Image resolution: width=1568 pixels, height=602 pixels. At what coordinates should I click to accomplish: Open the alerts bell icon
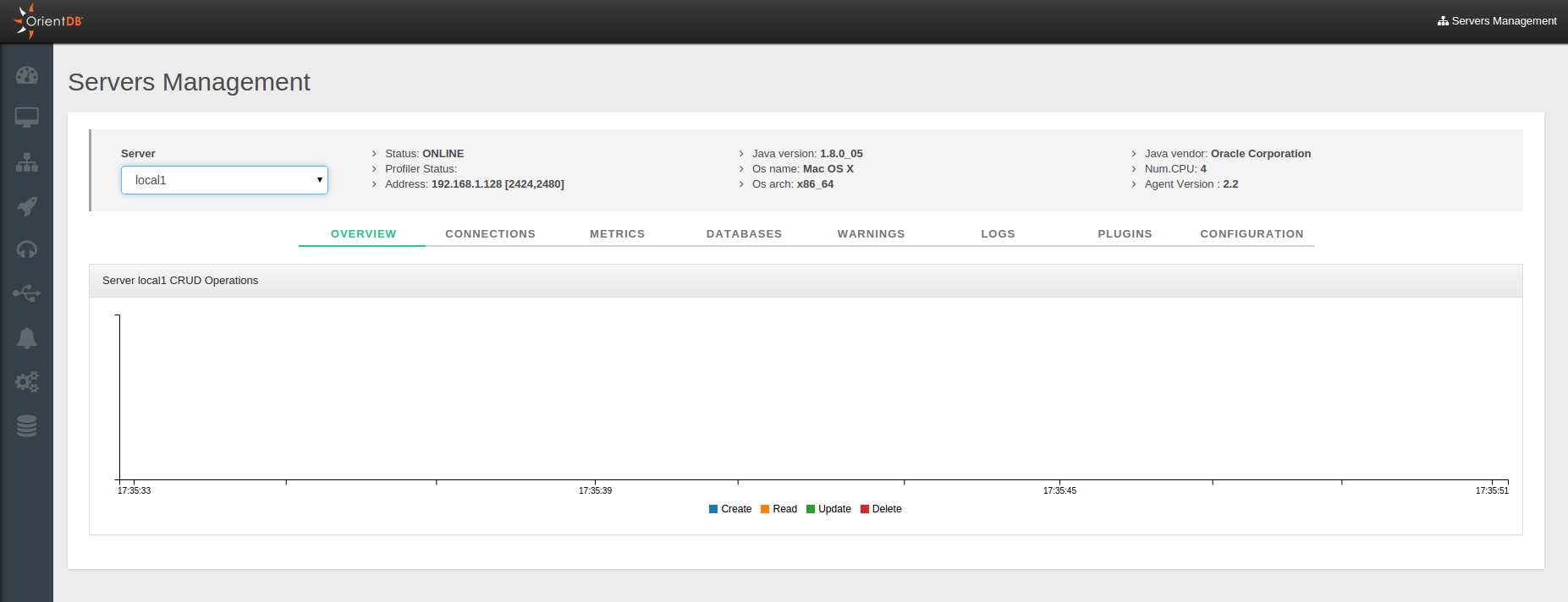pyautogui.click(x=26, y=338)
